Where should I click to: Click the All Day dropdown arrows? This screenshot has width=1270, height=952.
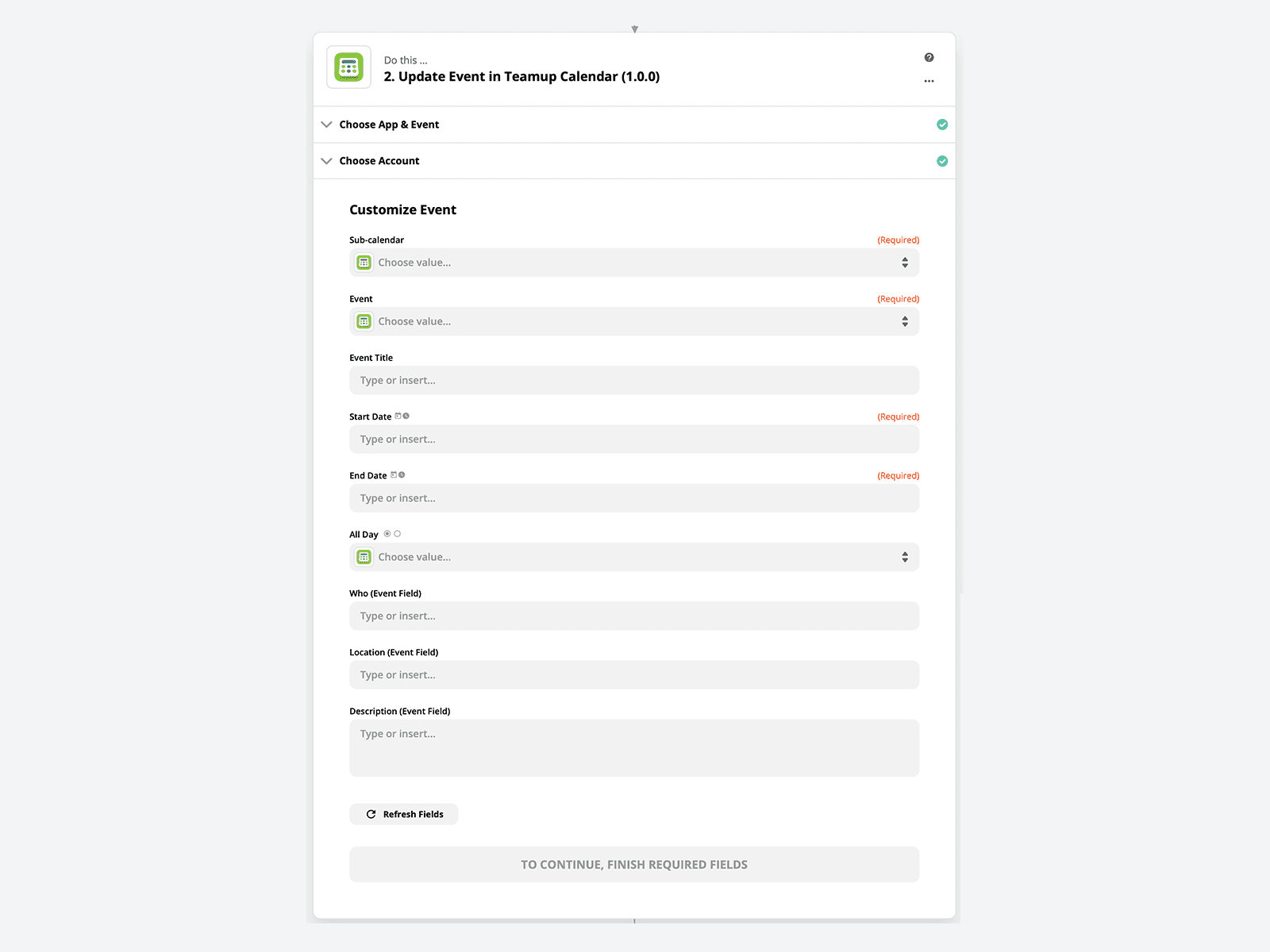tap(905, 557)
